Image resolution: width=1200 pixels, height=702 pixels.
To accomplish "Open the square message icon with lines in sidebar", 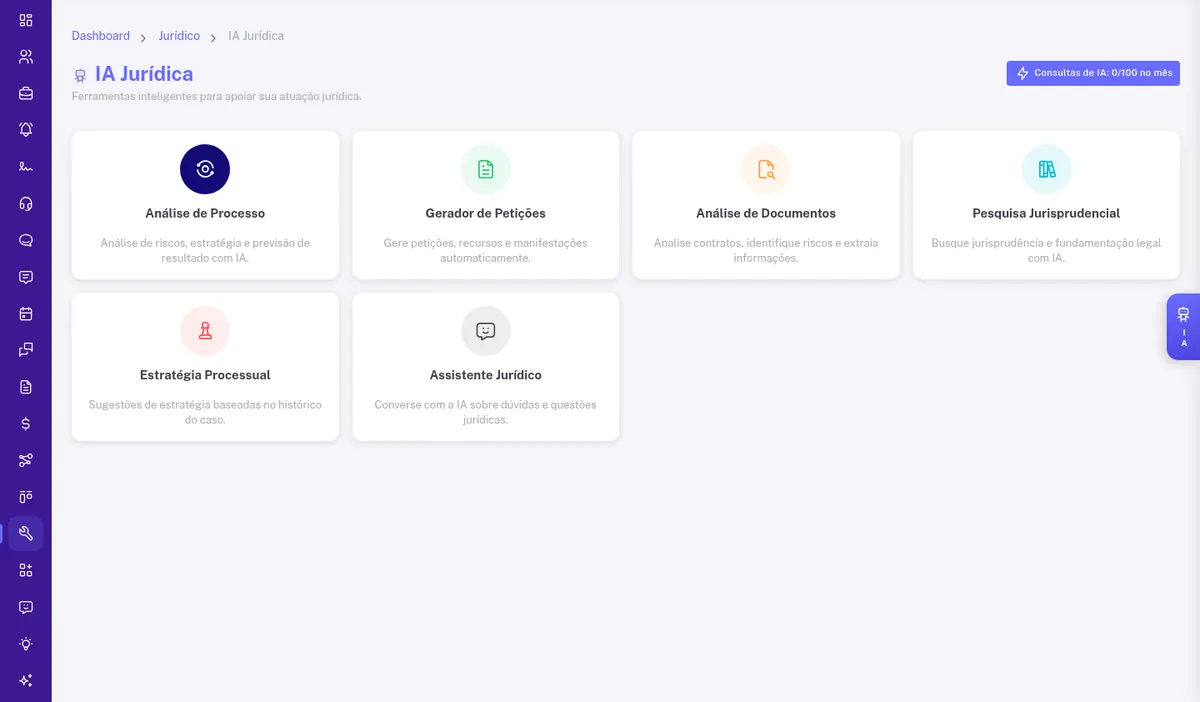I will 26,277.
